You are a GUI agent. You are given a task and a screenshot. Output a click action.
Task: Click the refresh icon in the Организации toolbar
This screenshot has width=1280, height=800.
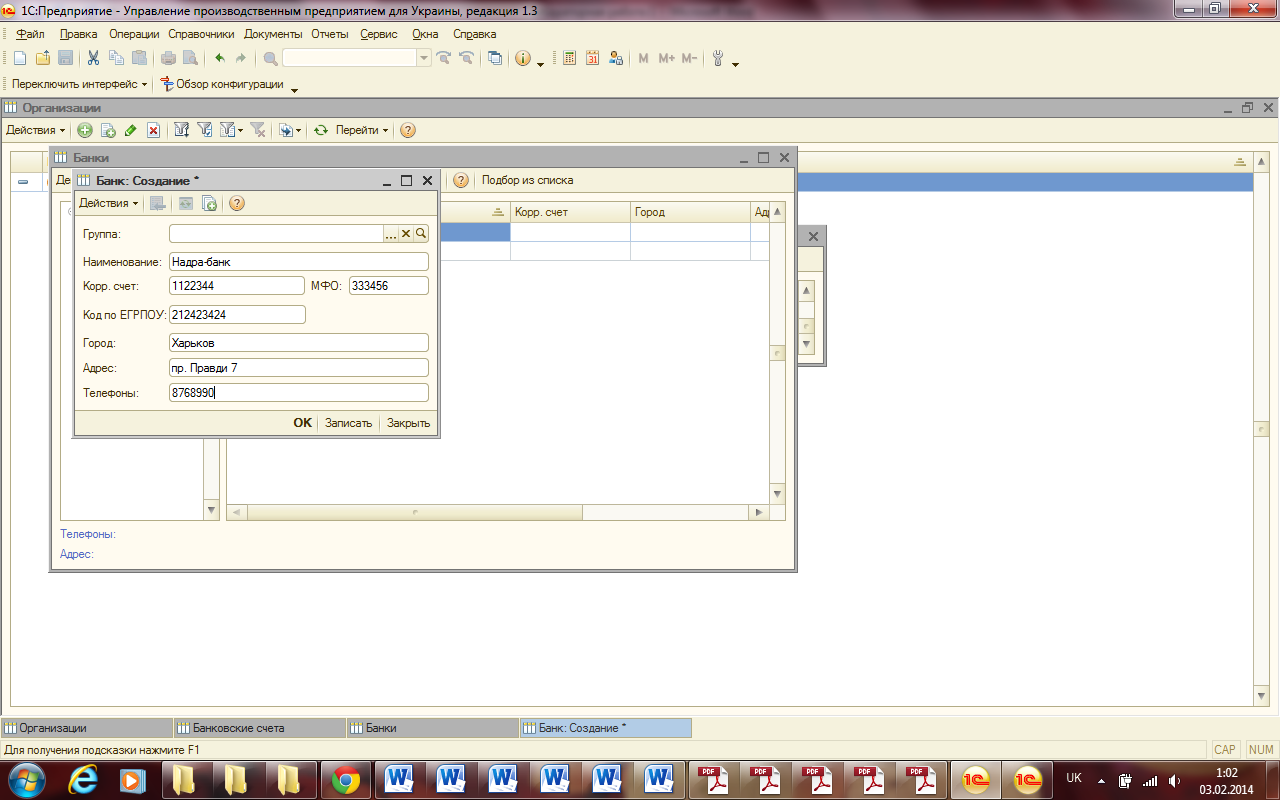pos(321,130)
